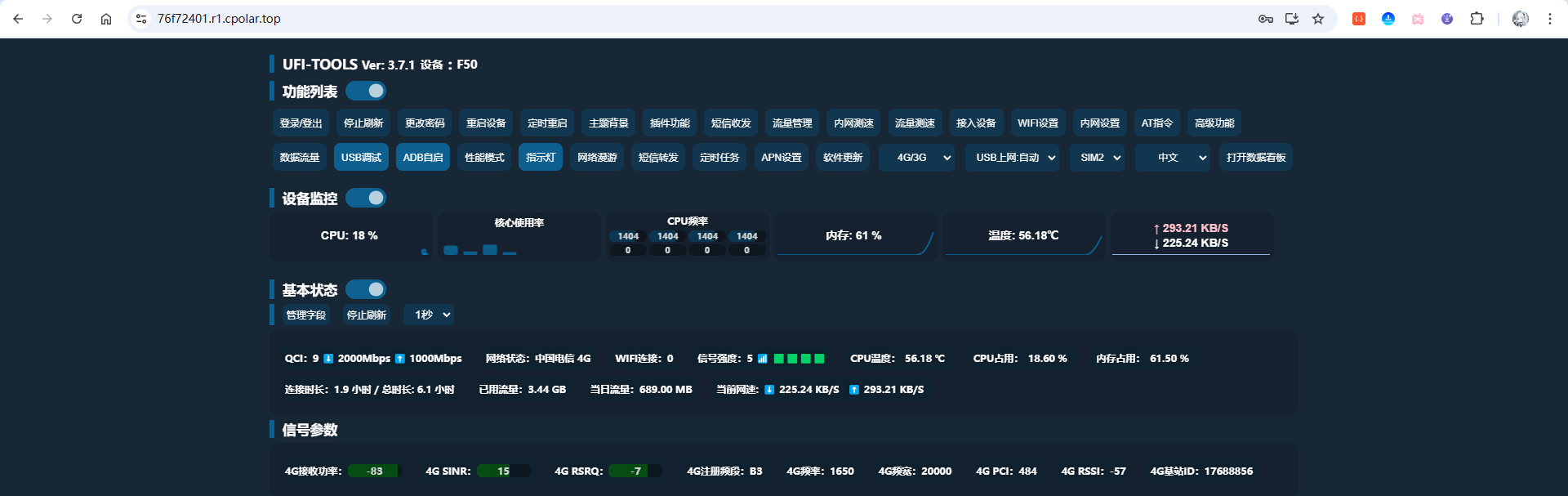Open the 短信收发 function
Screen dimensions: 1568x496
point(731,123)
